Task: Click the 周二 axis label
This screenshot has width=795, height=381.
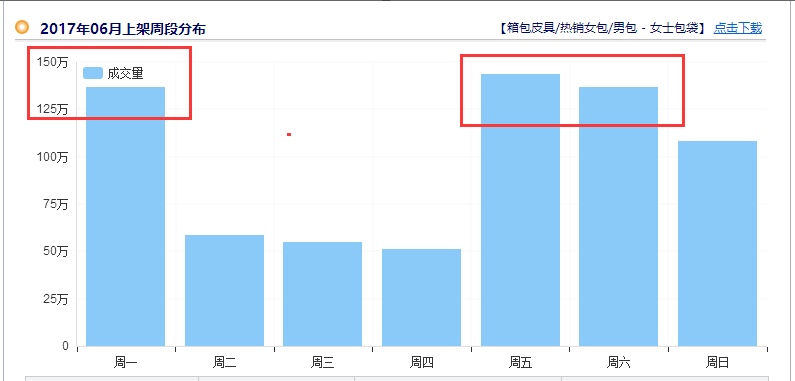Action: (224, 363)
